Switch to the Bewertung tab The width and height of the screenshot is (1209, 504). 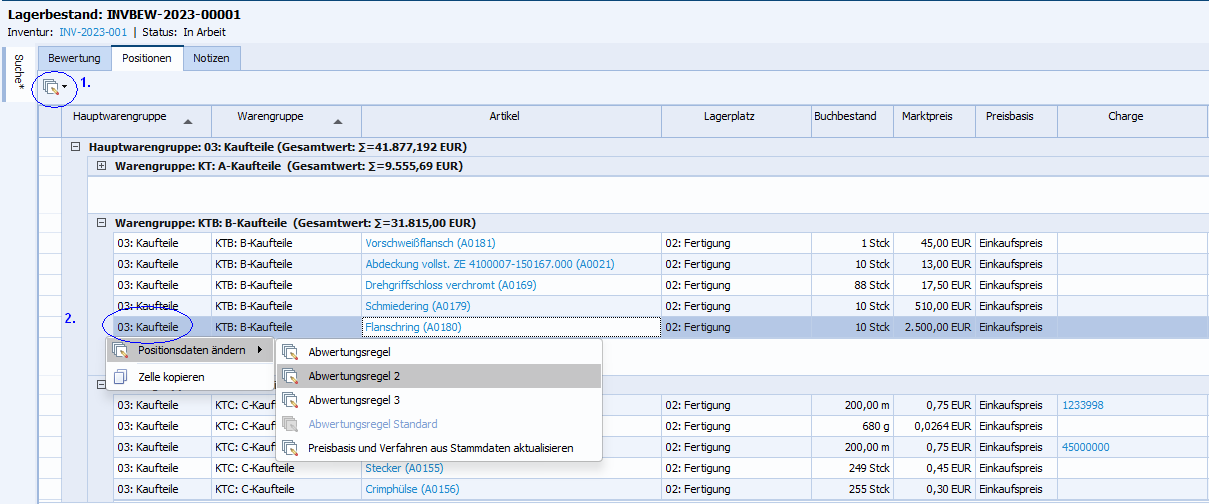[74, 59]
